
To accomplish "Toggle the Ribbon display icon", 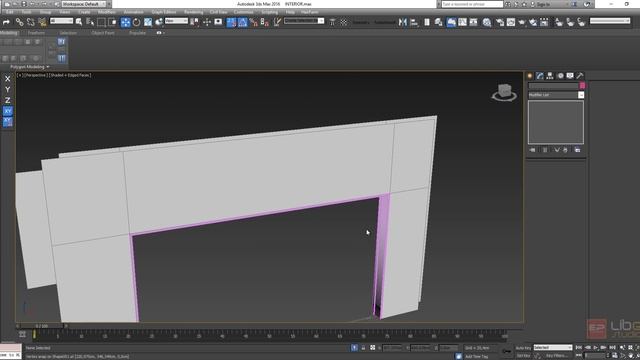I will point(451,22).
